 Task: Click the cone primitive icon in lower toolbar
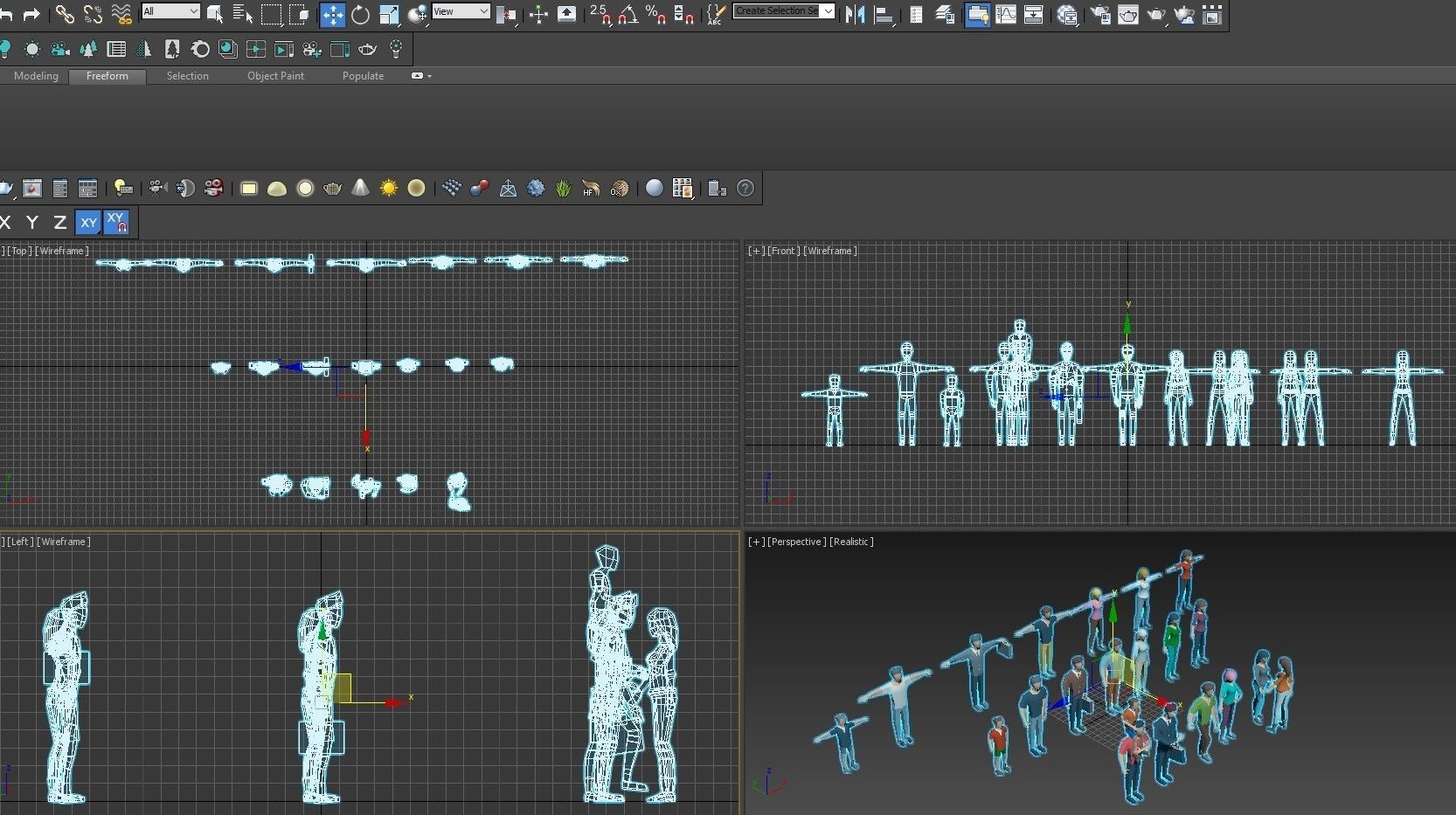(x=361, y=188)
